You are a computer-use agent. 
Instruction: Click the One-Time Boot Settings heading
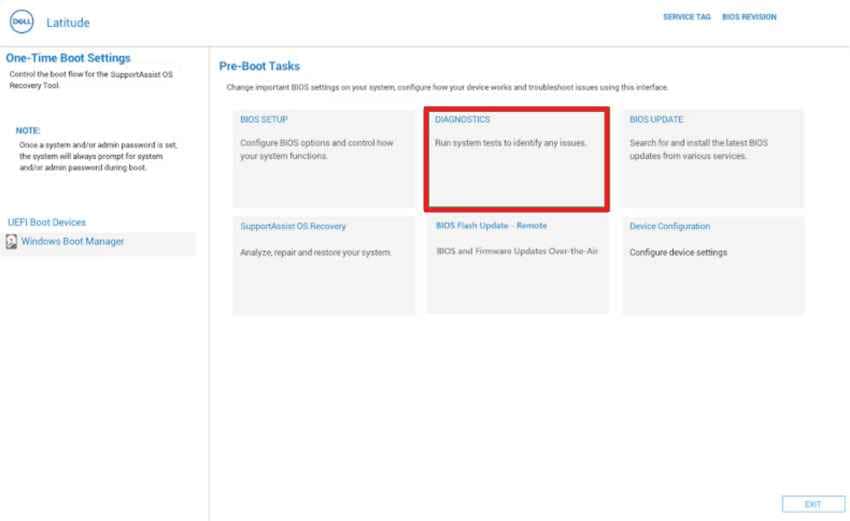68,58
